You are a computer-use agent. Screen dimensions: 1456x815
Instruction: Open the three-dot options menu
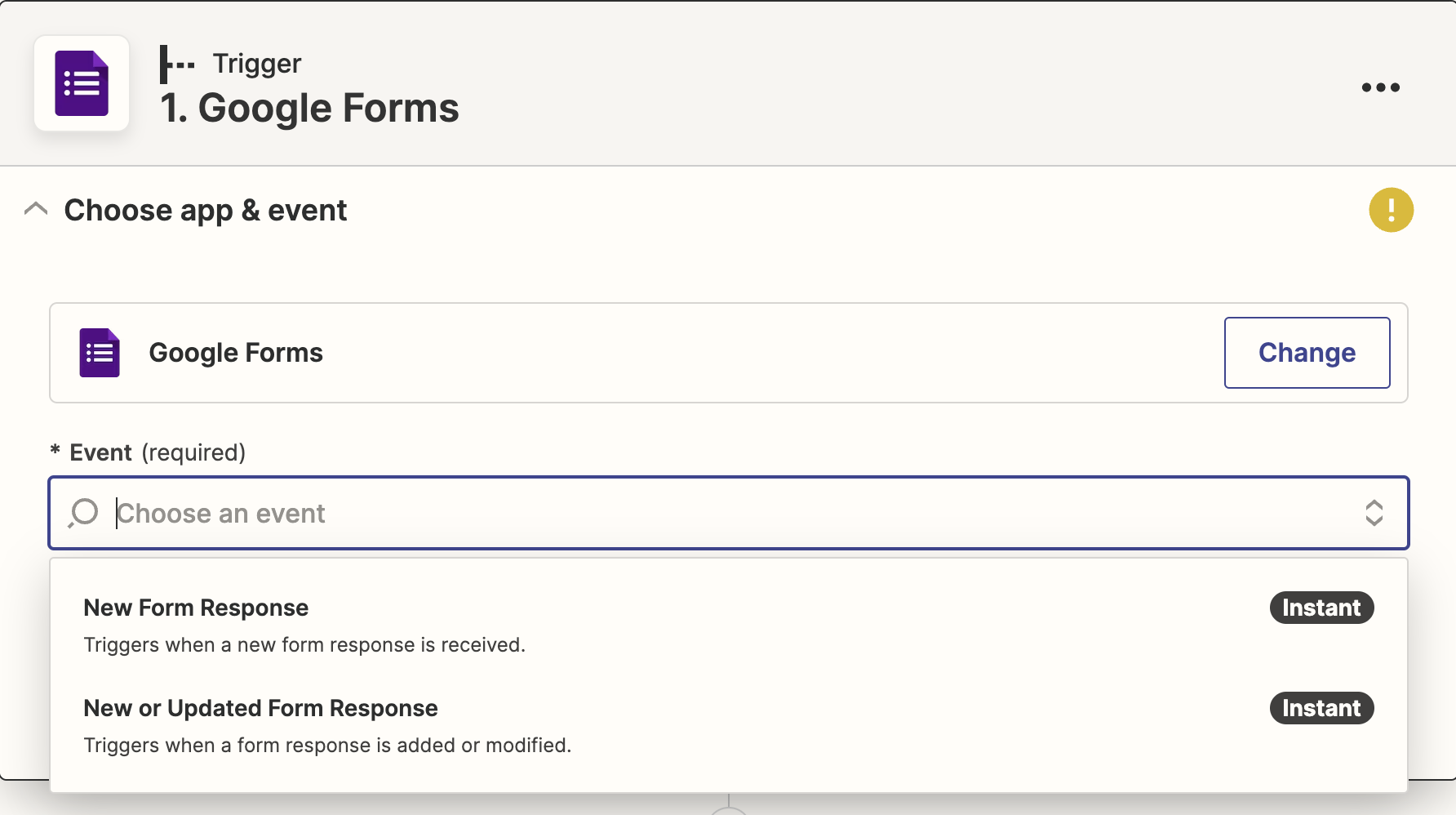click(1380, 87)
